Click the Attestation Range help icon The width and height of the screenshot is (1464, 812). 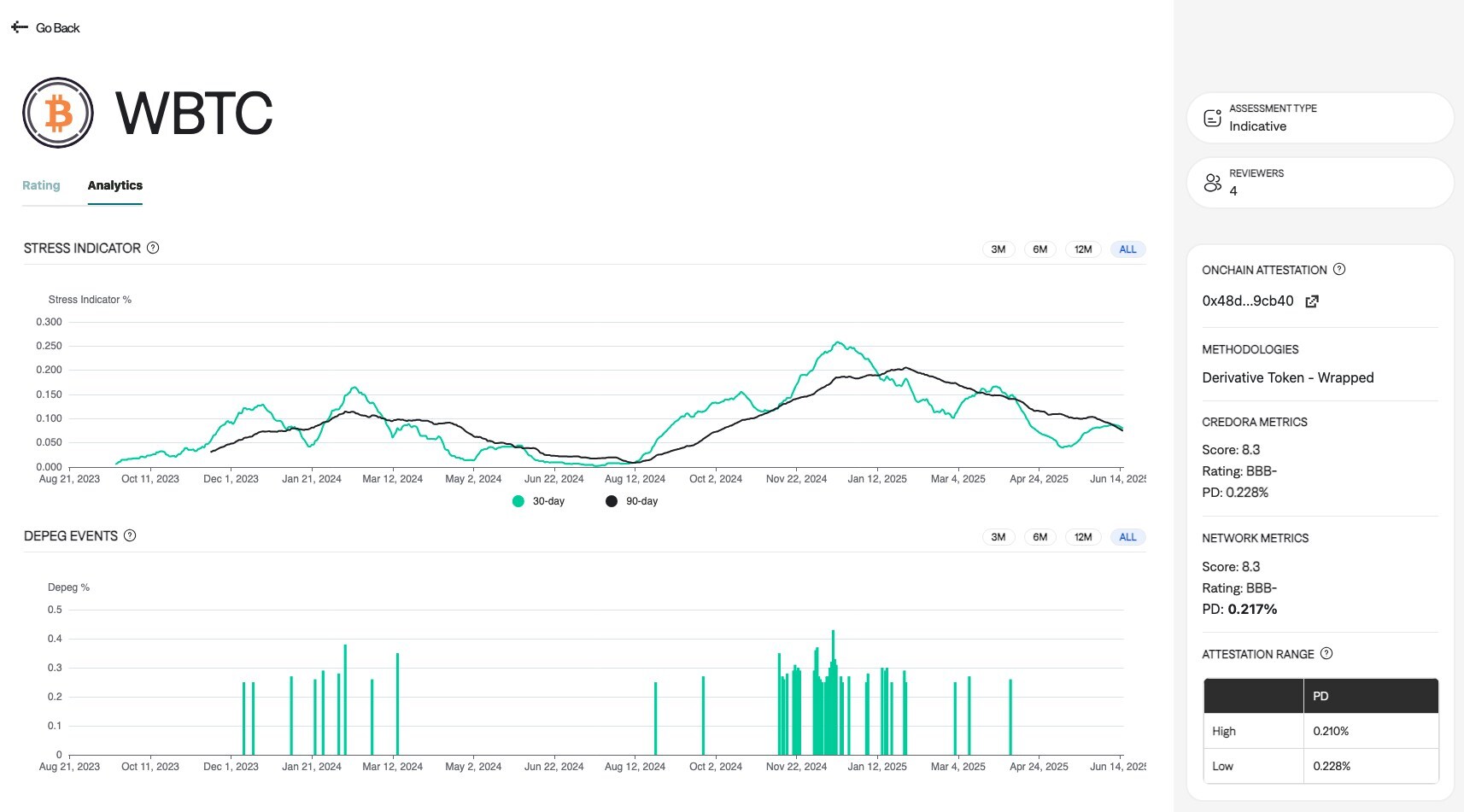pos(1326,653)
